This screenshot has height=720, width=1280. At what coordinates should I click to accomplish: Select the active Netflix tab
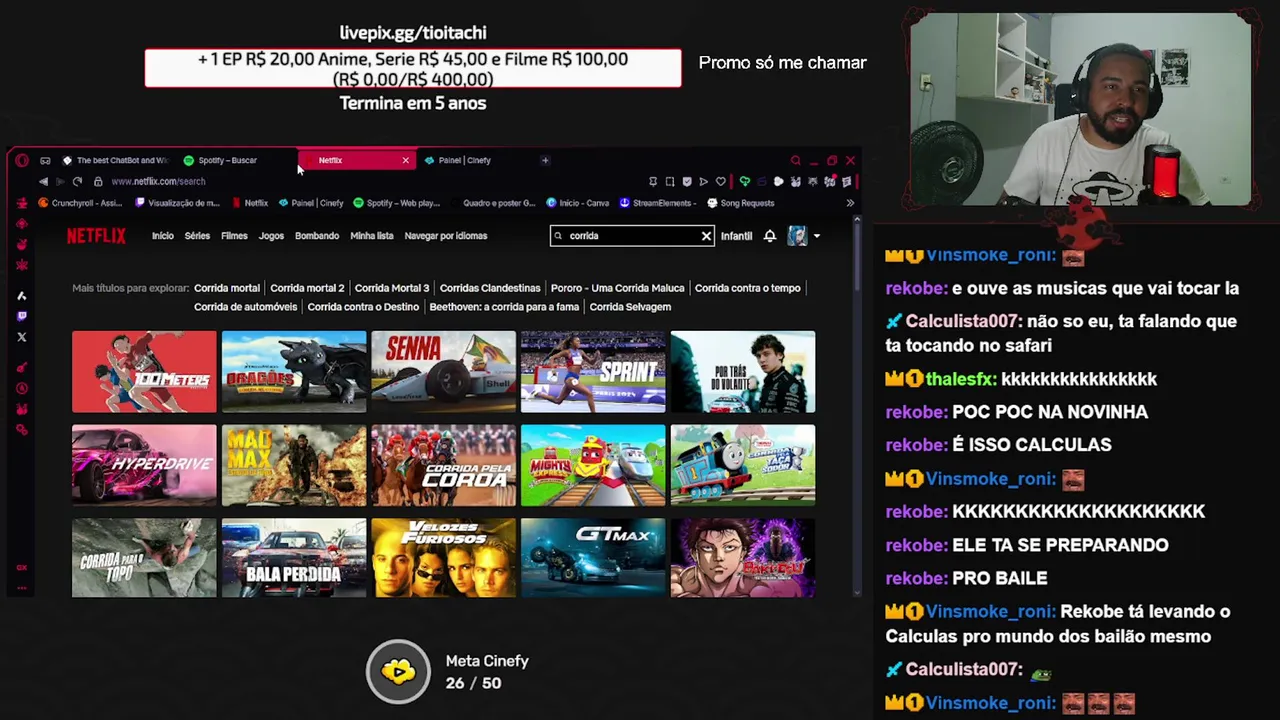(357, 160)
